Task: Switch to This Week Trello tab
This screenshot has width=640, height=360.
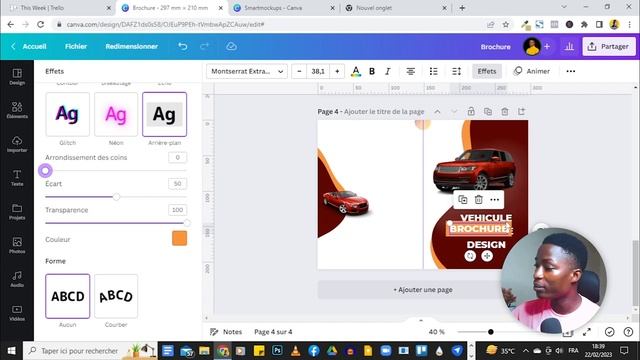Action: point(60,8)
